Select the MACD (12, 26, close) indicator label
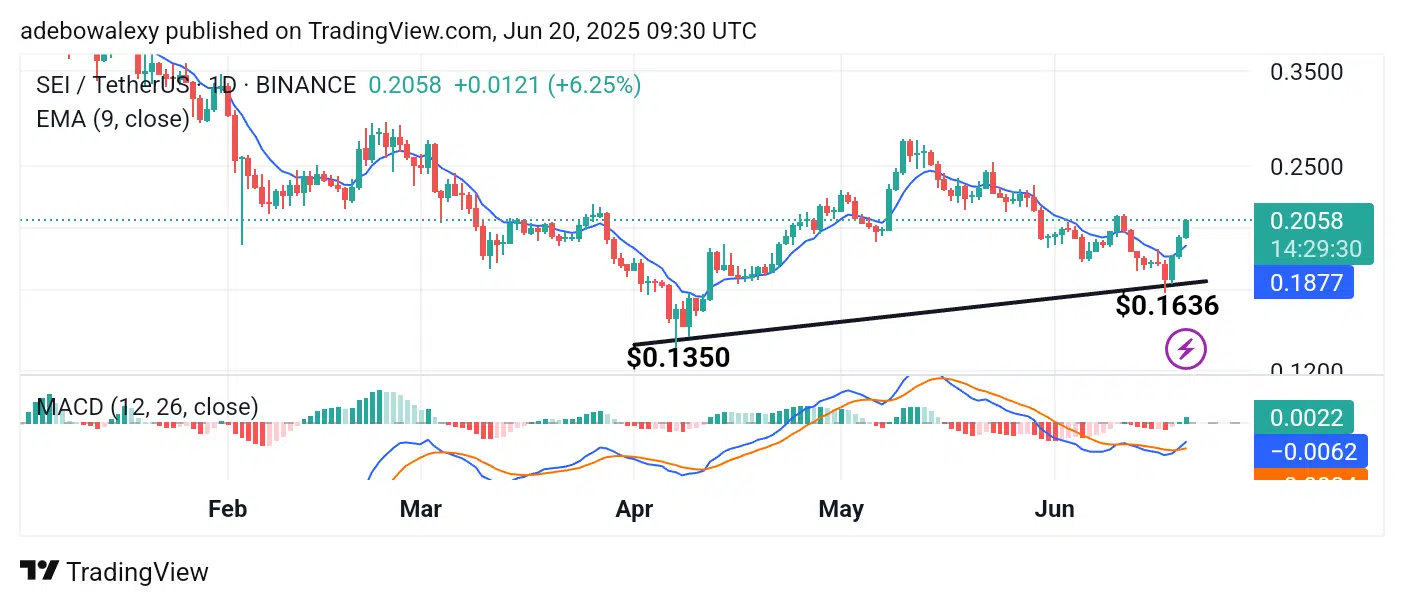 click(x=147, y=407)
